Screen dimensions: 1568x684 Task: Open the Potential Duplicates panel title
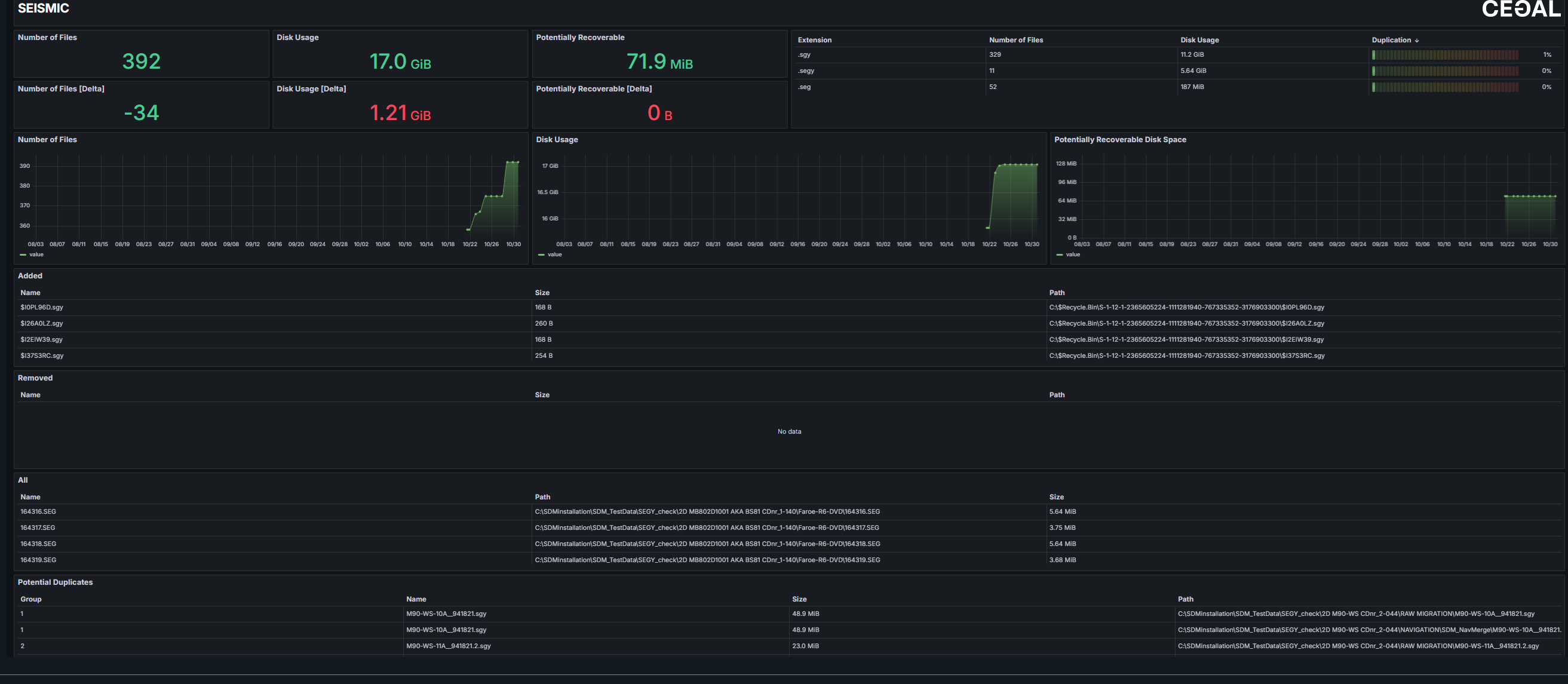(x=55, y=582)
